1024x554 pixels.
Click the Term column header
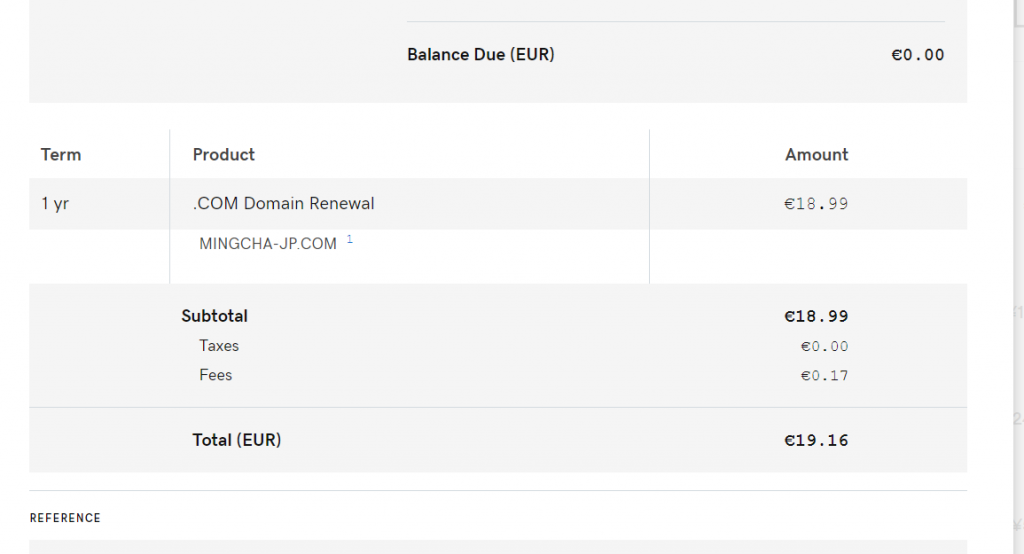coord(61,155)
